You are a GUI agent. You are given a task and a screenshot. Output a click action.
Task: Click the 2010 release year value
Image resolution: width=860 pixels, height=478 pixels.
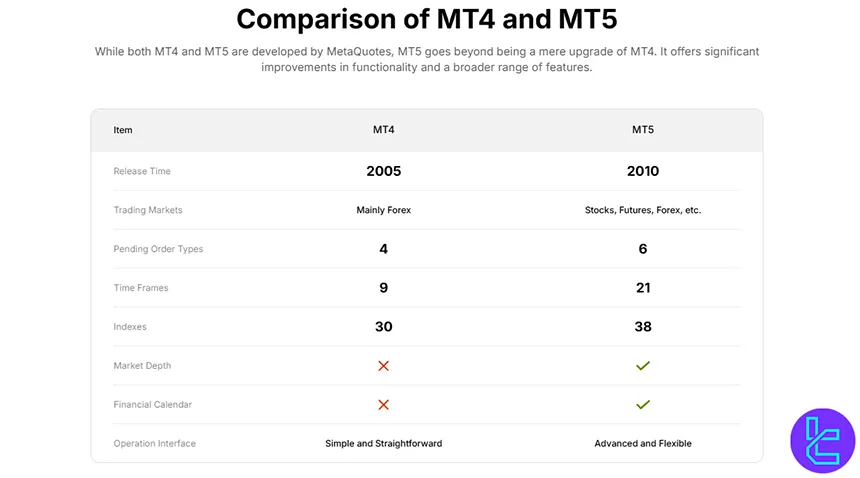(x=643, y=171)
